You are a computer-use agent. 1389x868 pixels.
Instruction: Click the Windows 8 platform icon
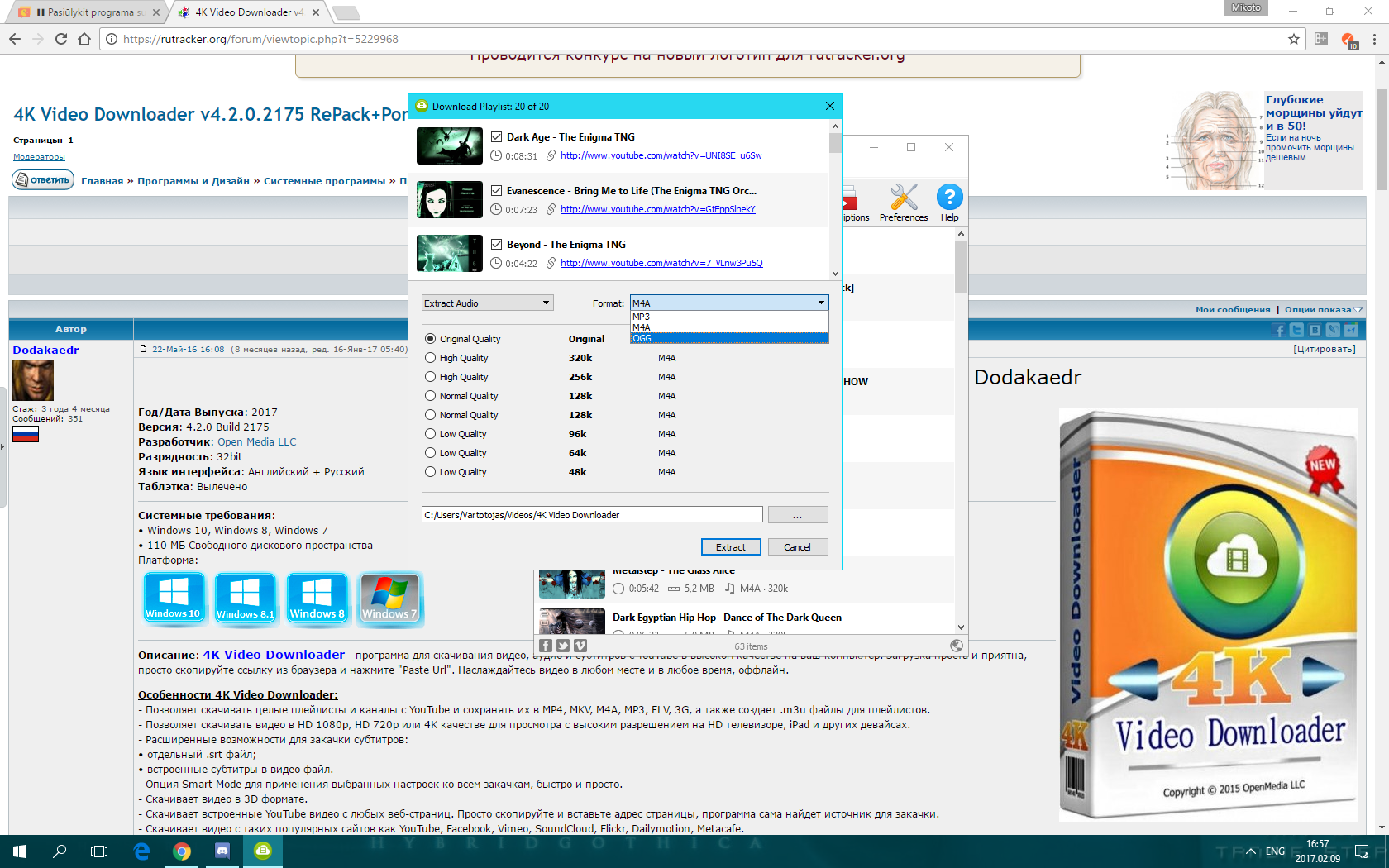(x=317, y=598)
